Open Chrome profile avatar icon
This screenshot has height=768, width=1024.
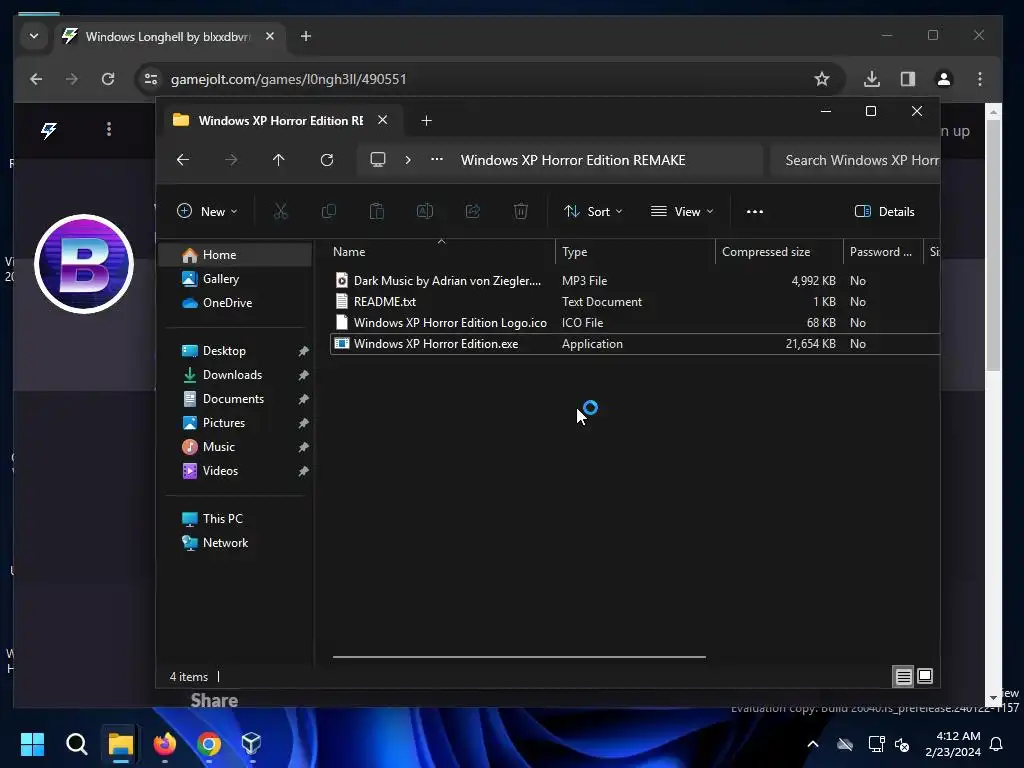pos(944,79)
